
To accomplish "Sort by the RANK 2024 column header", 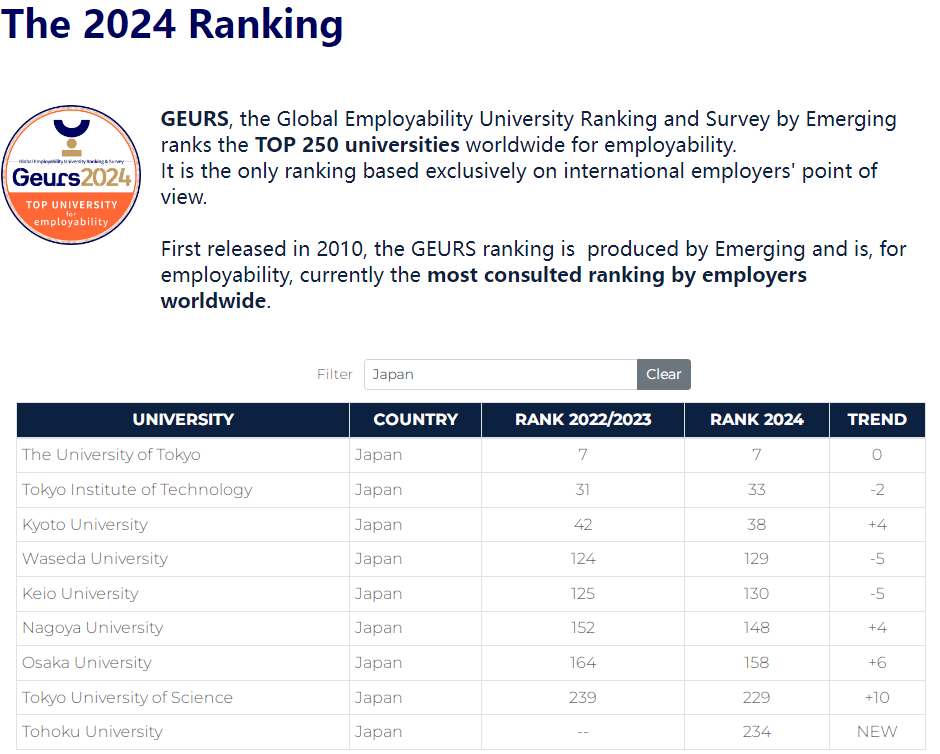I will (x=757, y=420).
